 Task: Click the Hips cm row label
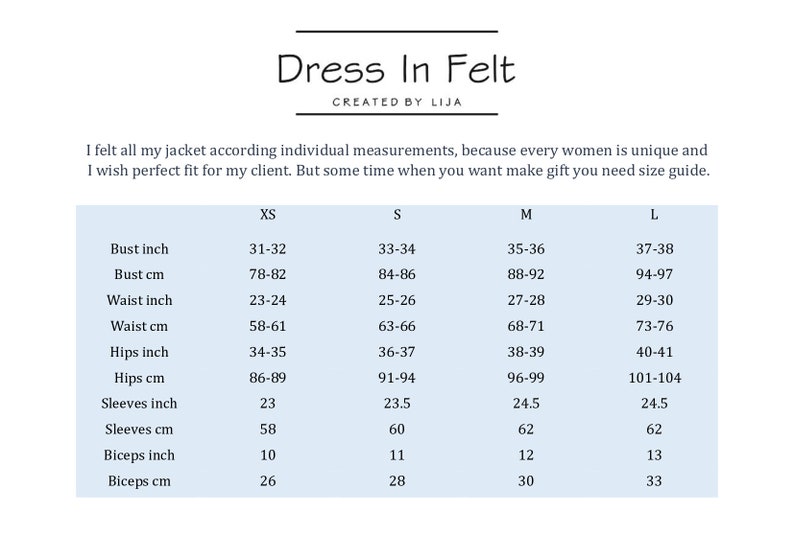139,378
